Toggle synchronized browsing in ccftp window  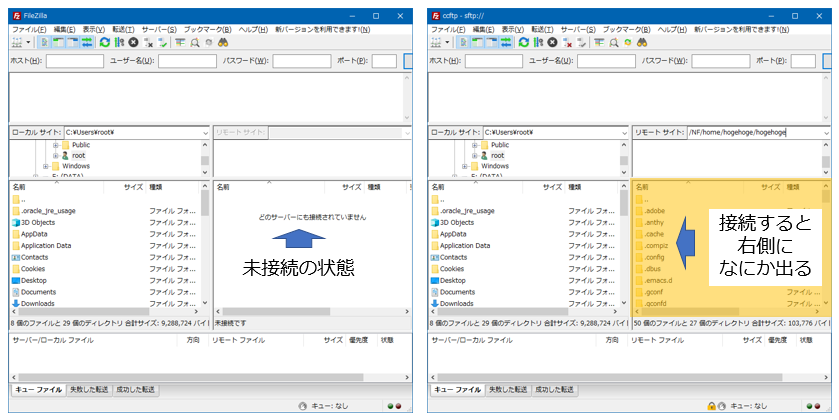click(x=627, y=42)
